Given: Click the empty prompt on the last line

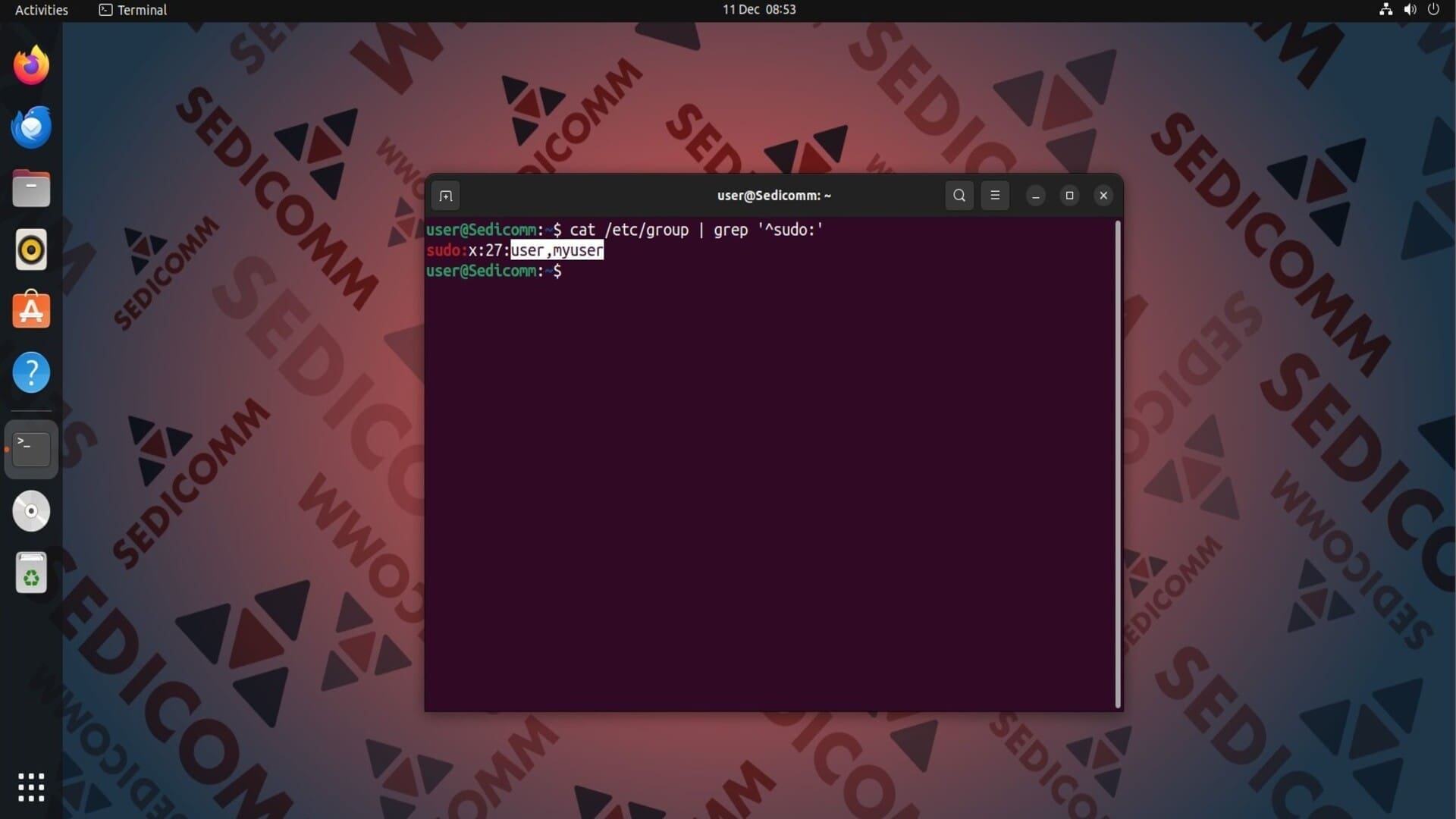Looking at the screenshot, I should [x=494, y=271].
